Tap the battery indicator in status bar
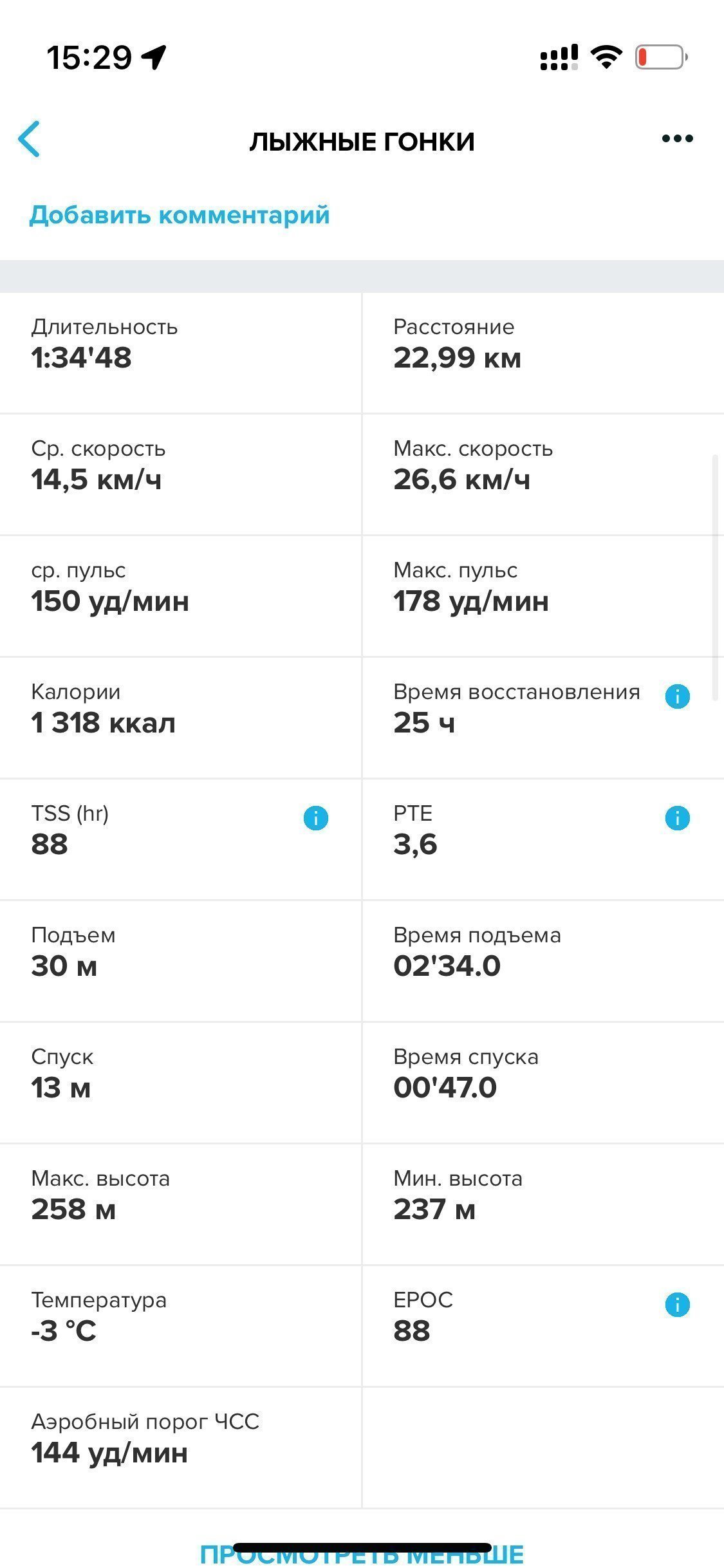 [x=661, y=57]
